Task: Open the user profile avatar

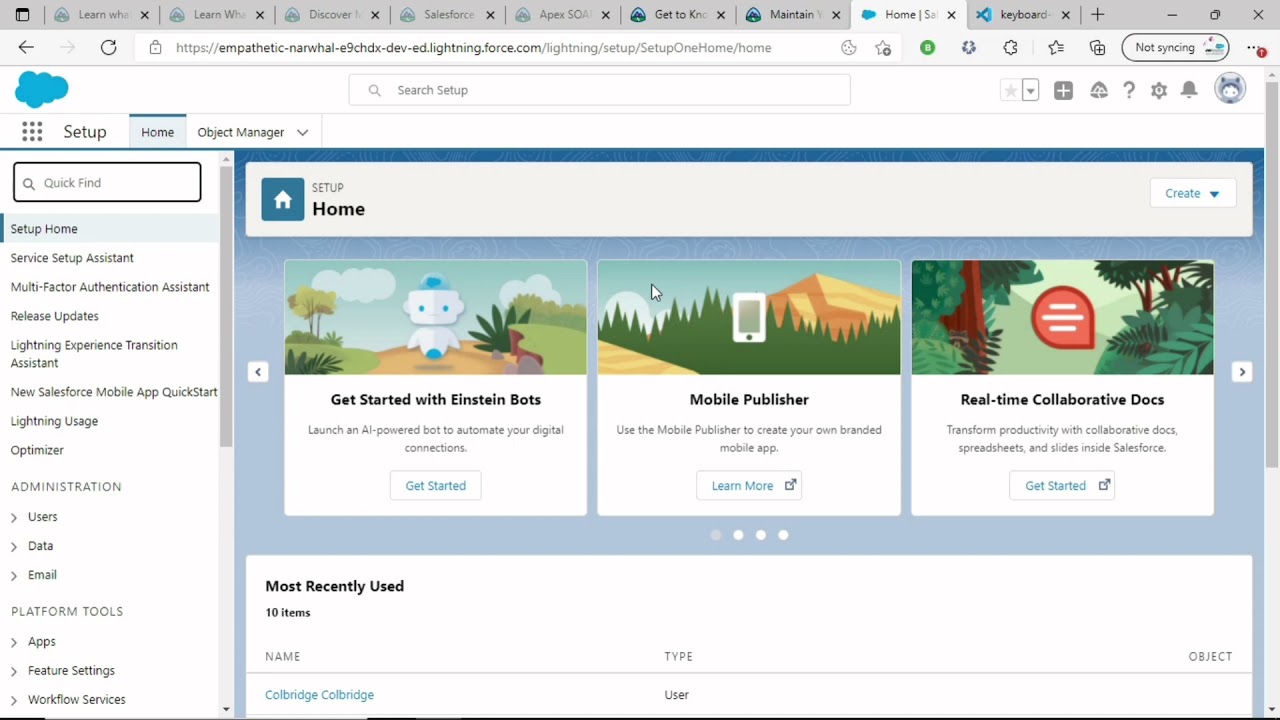Action: coord(1230,89)
